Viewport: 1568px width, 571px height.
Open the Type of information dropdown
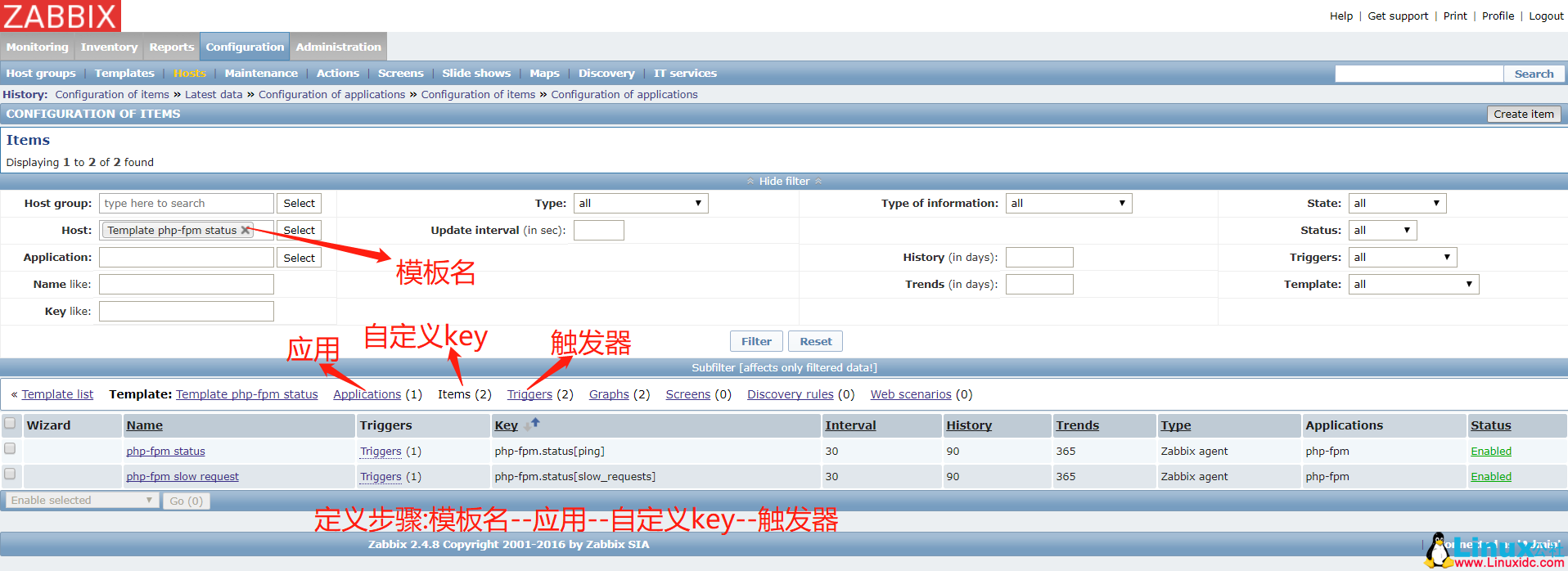point(1068,203)
